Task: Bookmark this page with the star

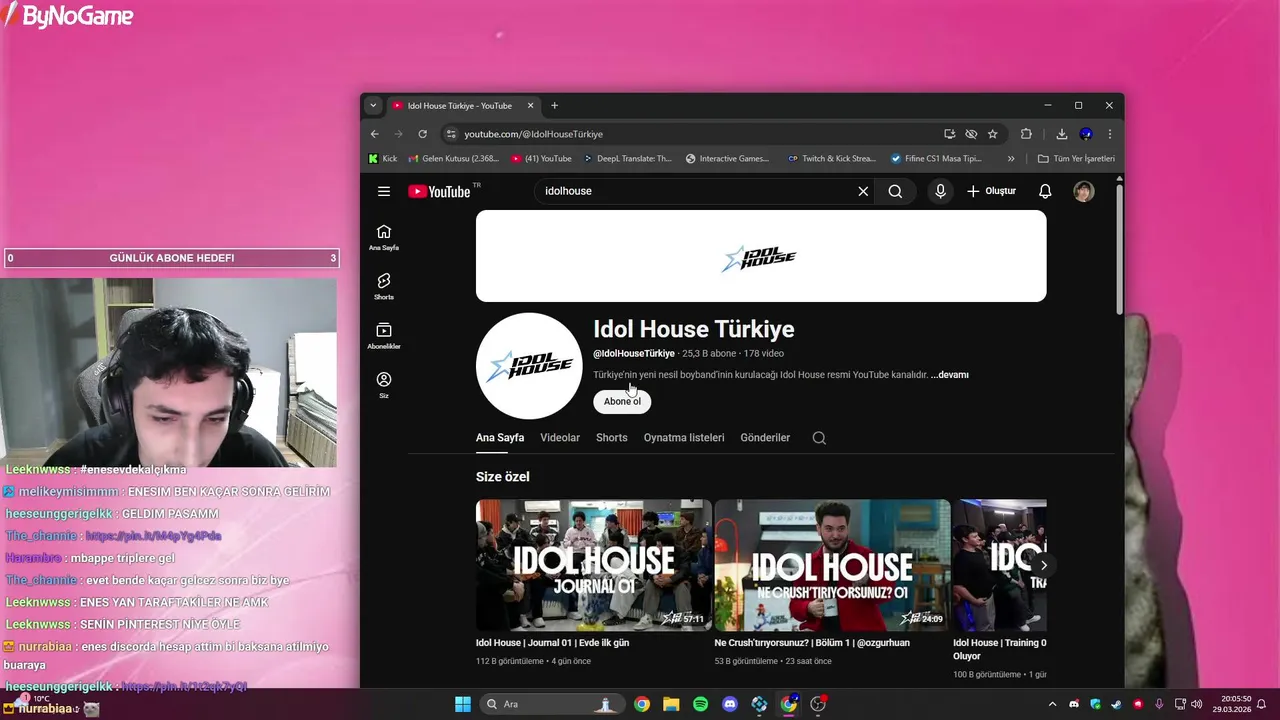Action: [993, 134]
